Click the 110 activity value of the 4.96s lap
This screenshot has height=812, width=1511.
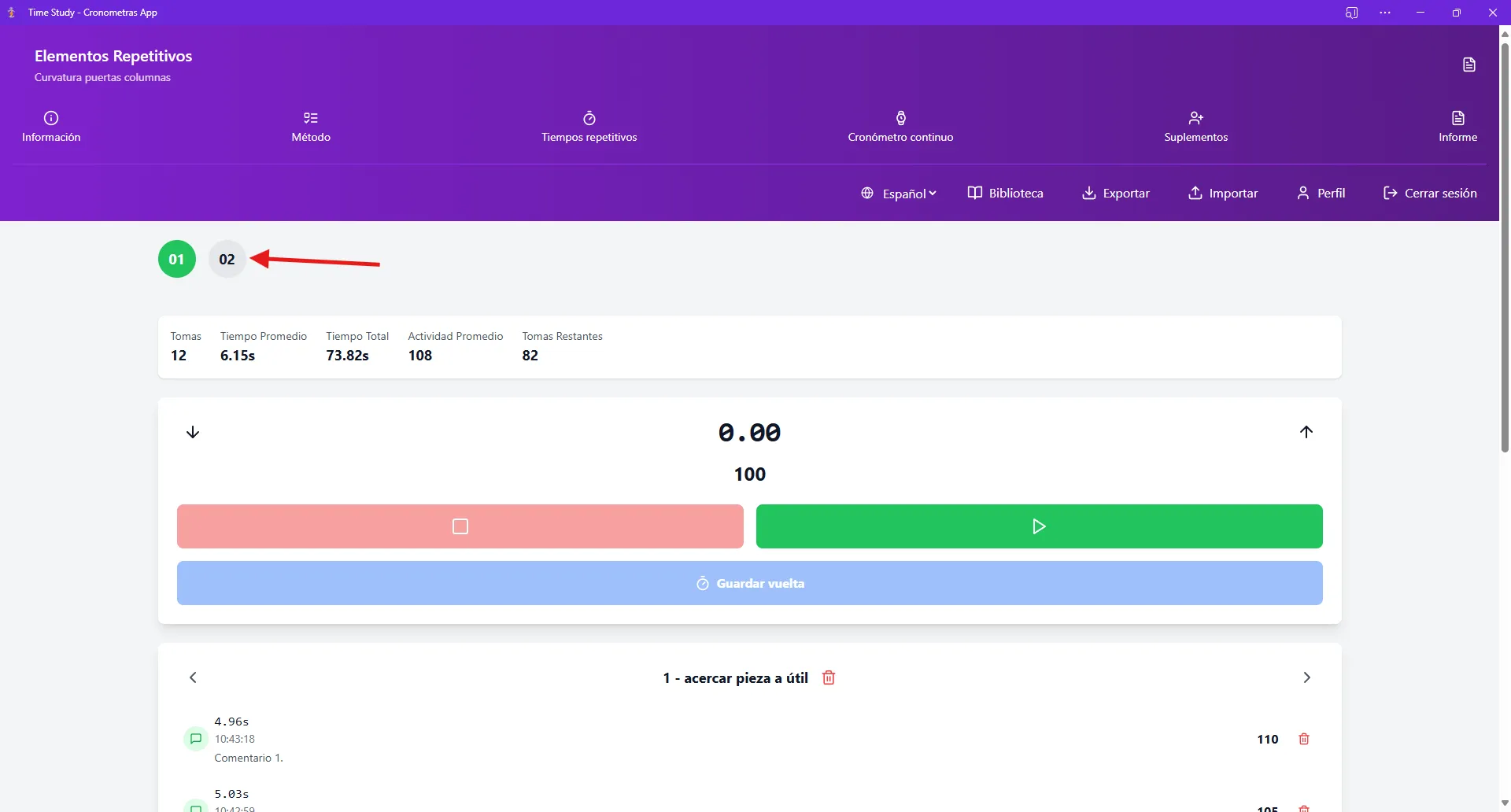1268,739
